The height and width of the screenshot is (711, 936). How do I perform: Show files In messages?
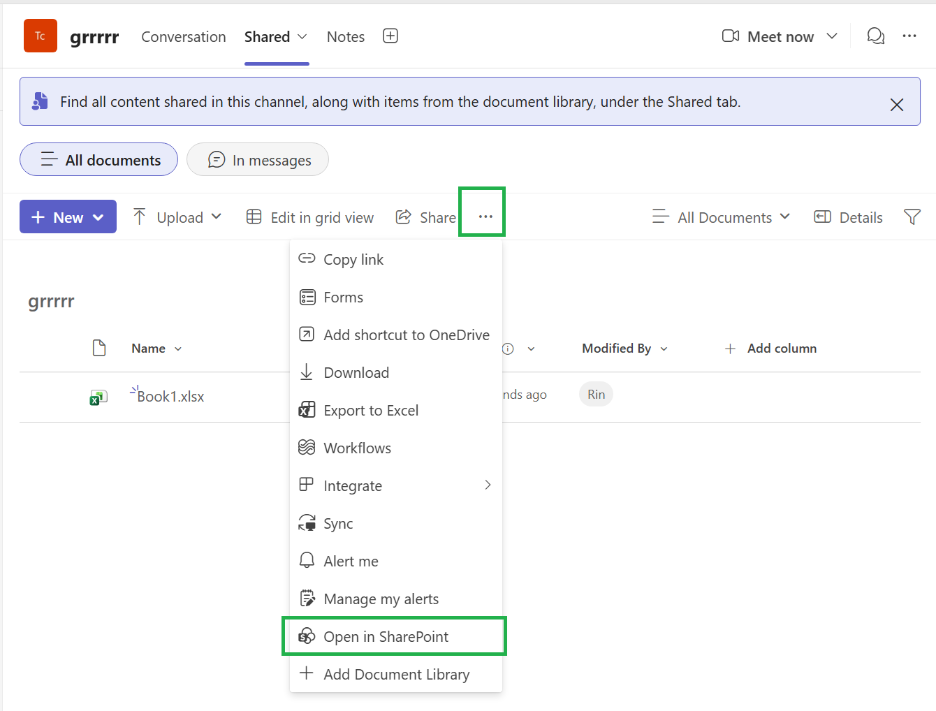tap(257, 159)
